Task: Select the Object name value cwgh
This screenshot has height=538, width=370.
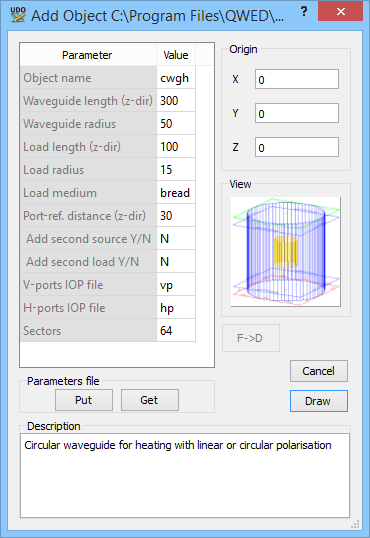Action: click(x=176, y=78)
